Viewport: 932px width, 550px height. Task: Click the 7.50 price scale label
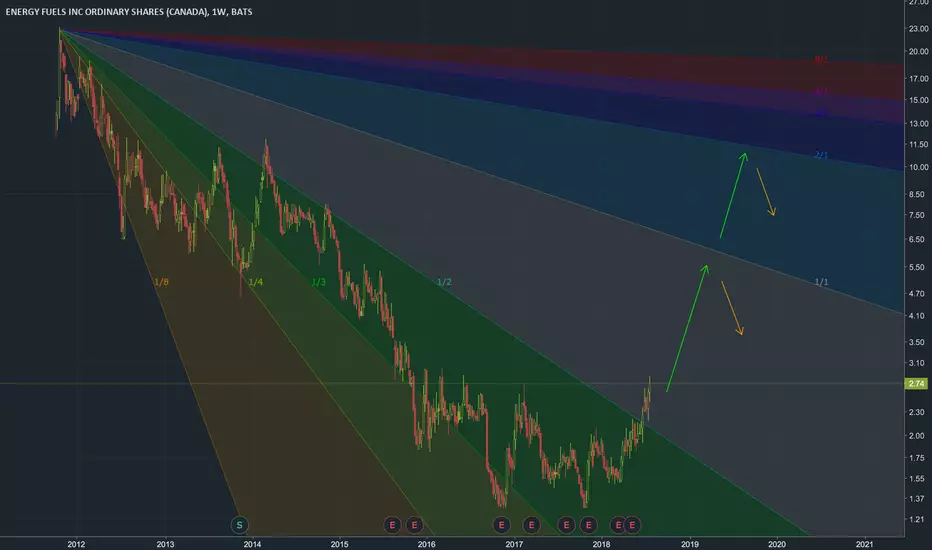tap(916, 215)
